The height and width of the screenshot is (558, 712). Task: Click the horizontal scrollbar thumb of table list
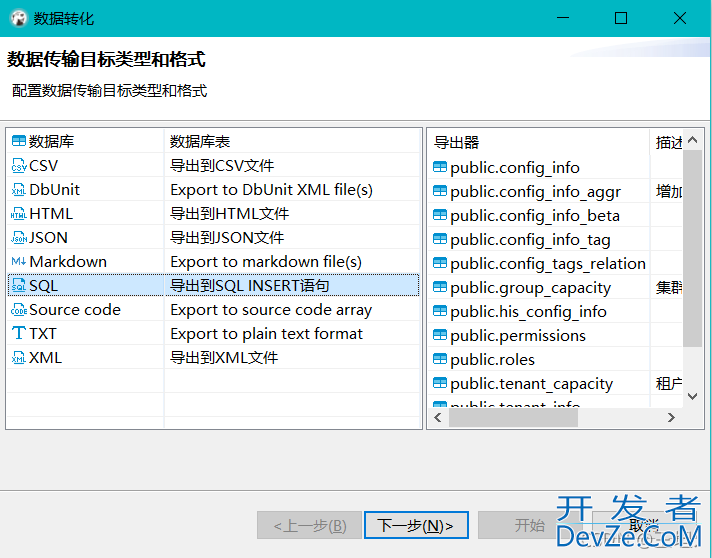tap(513, 417)
